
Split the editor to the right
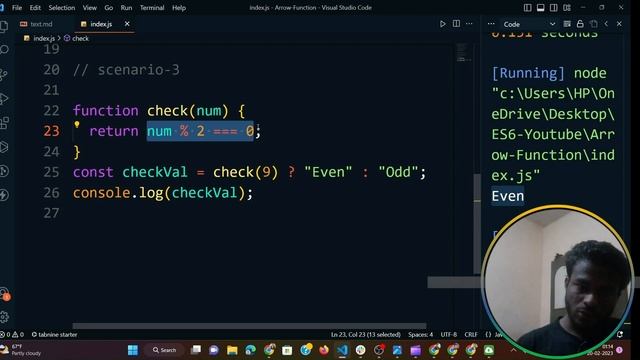(x=456, y=24)
